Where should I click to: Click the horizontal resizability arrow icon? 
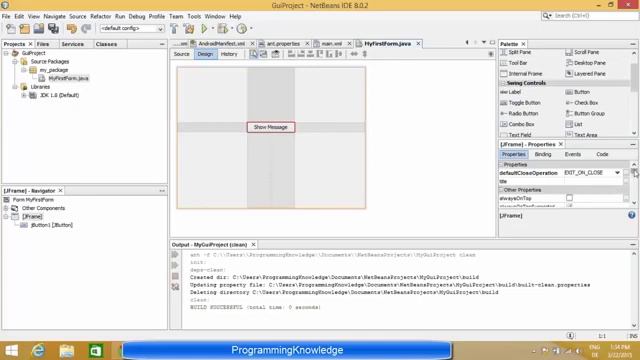pyautogui.click(x=354, y=54)
